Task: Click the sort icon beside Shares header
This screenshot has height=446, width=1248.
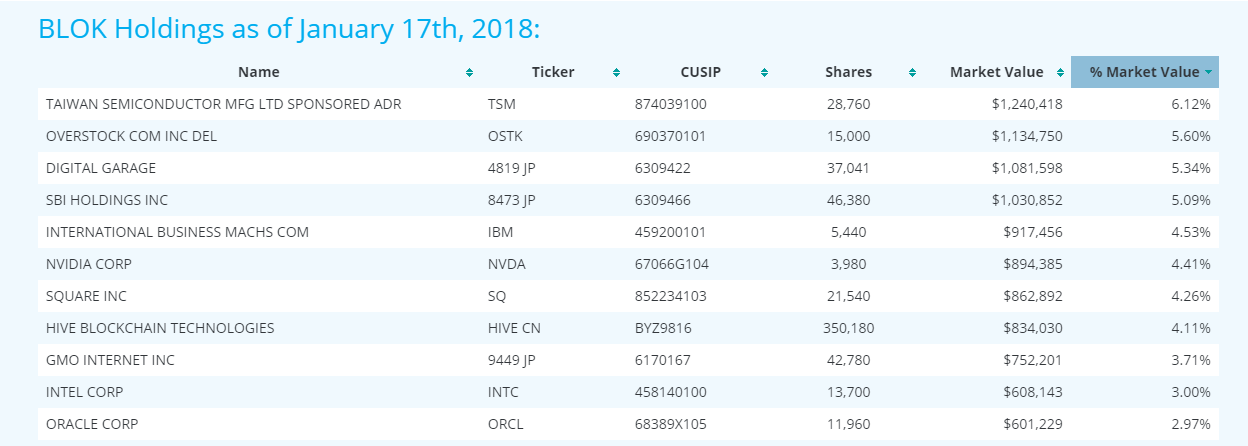Action: click(x=912, y=72)
